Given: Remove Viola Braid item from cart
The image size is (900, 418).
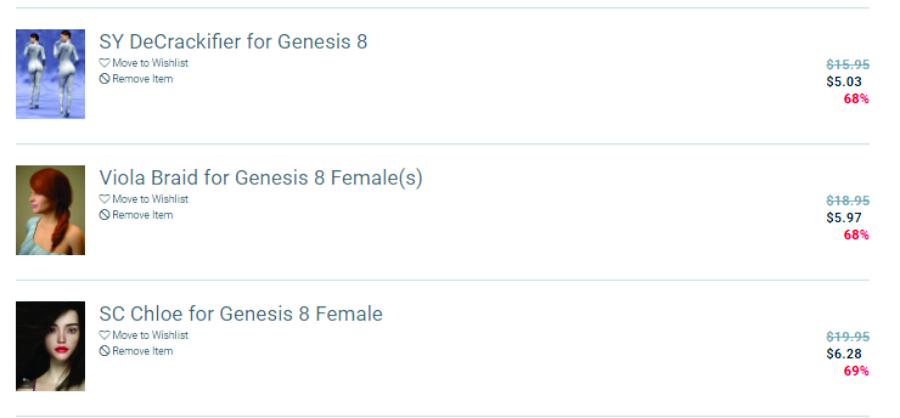Looking at the screenshot, I should pos(142,215).
